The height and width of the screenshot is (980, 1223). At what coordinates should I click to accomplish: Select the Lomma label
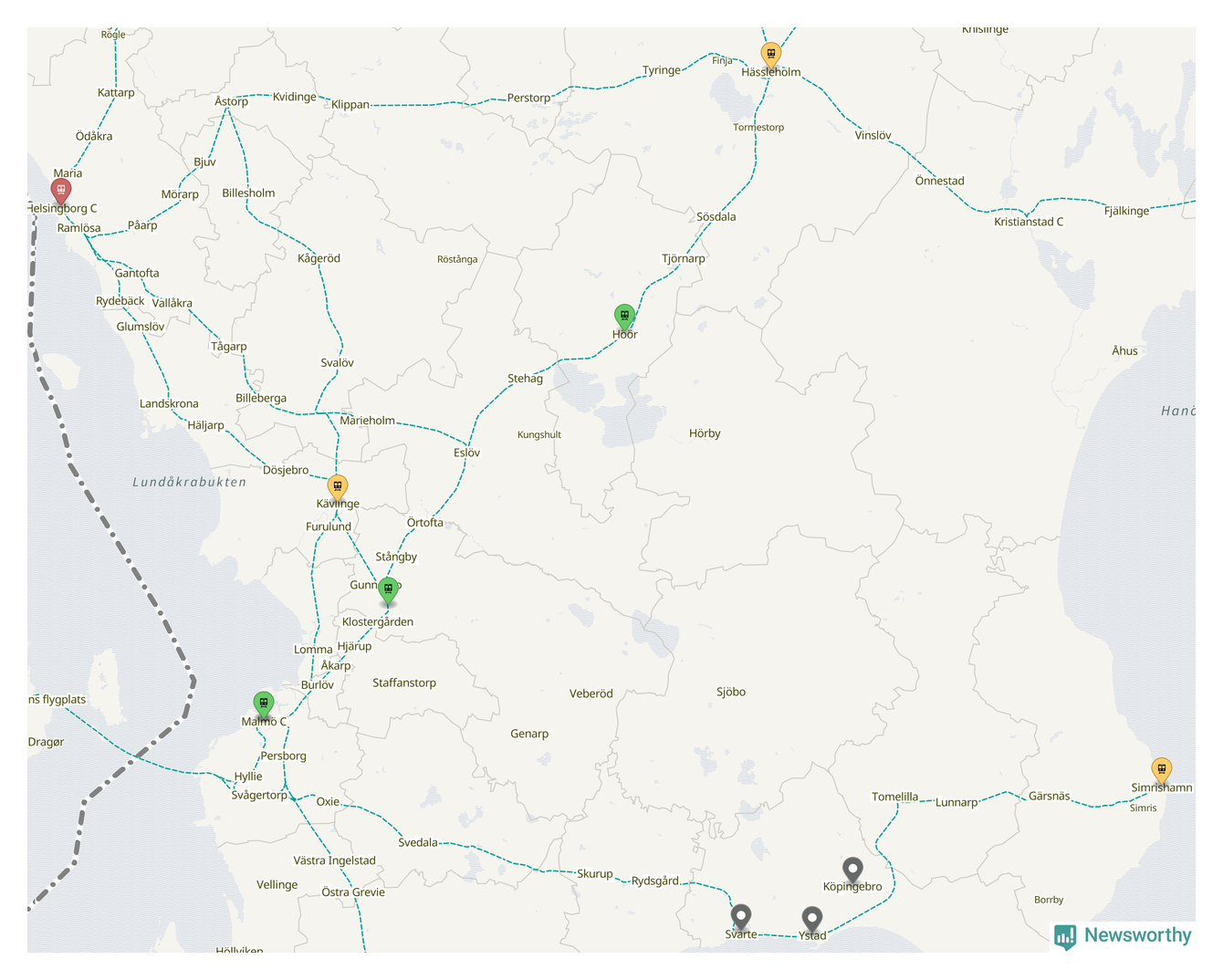click(313, 650)
